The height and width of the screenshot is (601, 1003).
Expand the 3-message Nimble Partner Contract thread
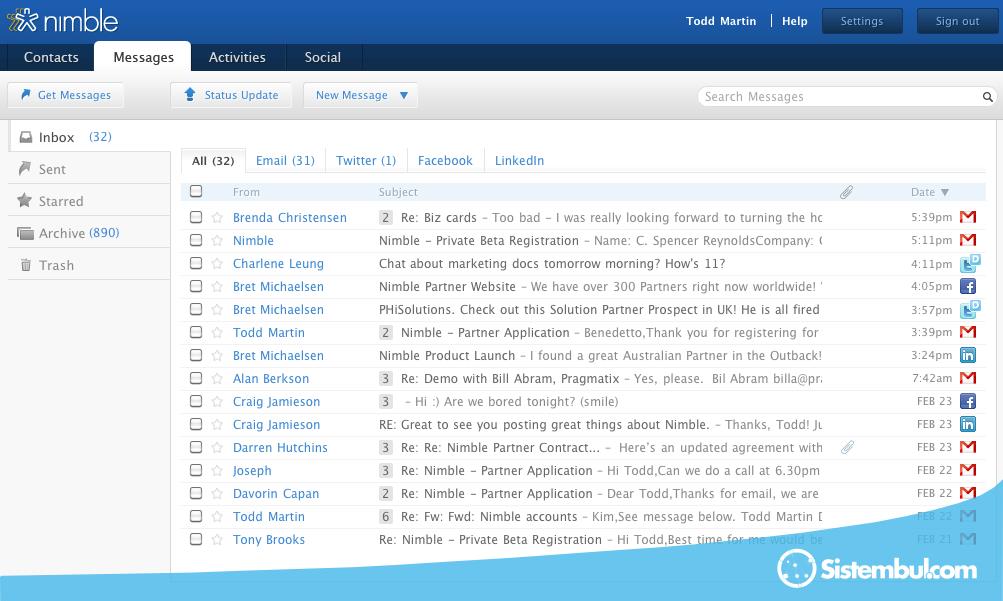(385, 448)
